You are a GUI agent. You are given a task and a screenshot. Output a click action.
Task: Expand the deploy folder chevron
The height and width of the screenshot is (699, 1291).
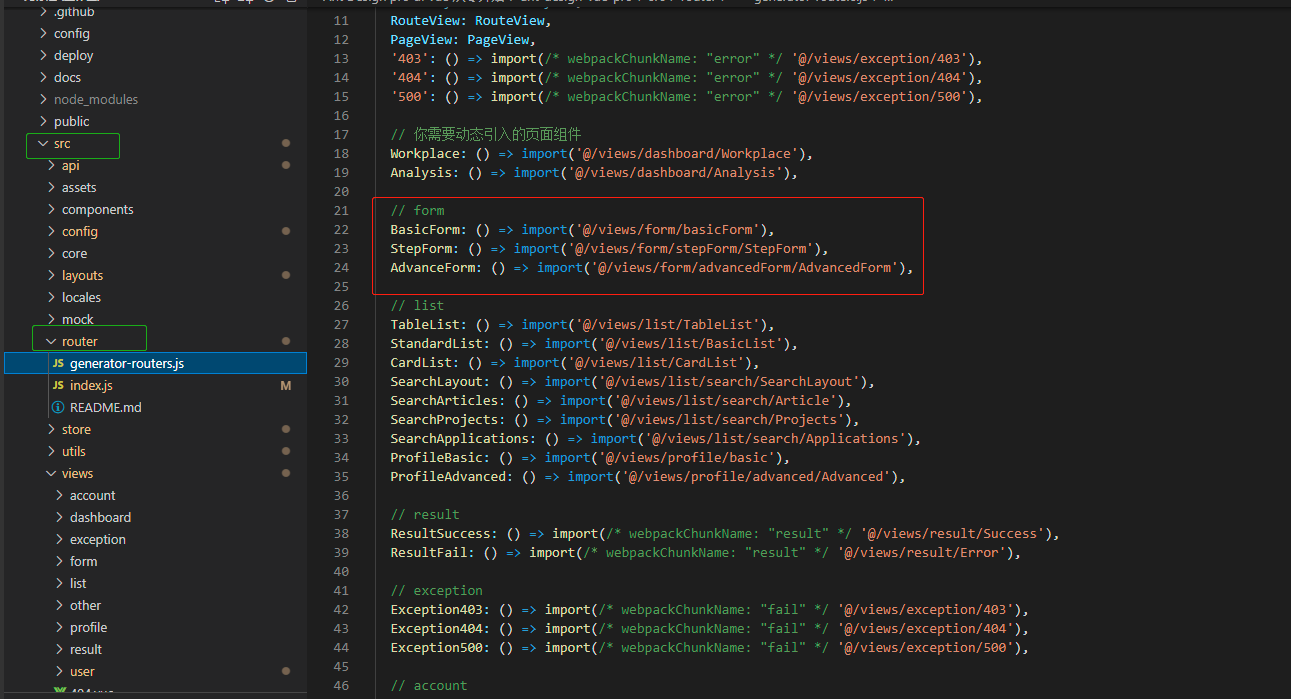(43, 55)
